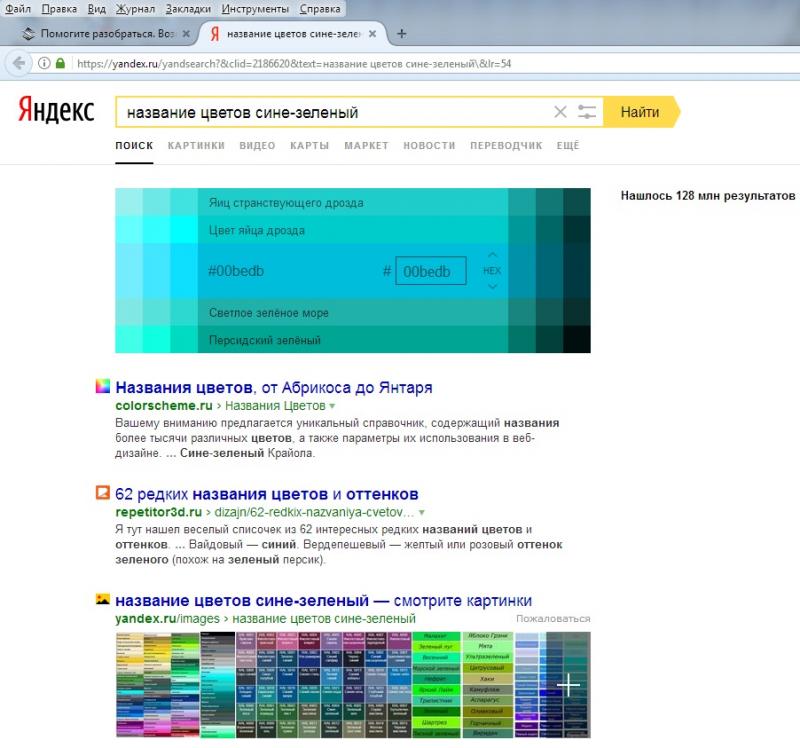Open 'Названия цветов, от Абрикоса до Янтаря' link
The width and height of the screenshot is (800, 748).
(274, 388)
